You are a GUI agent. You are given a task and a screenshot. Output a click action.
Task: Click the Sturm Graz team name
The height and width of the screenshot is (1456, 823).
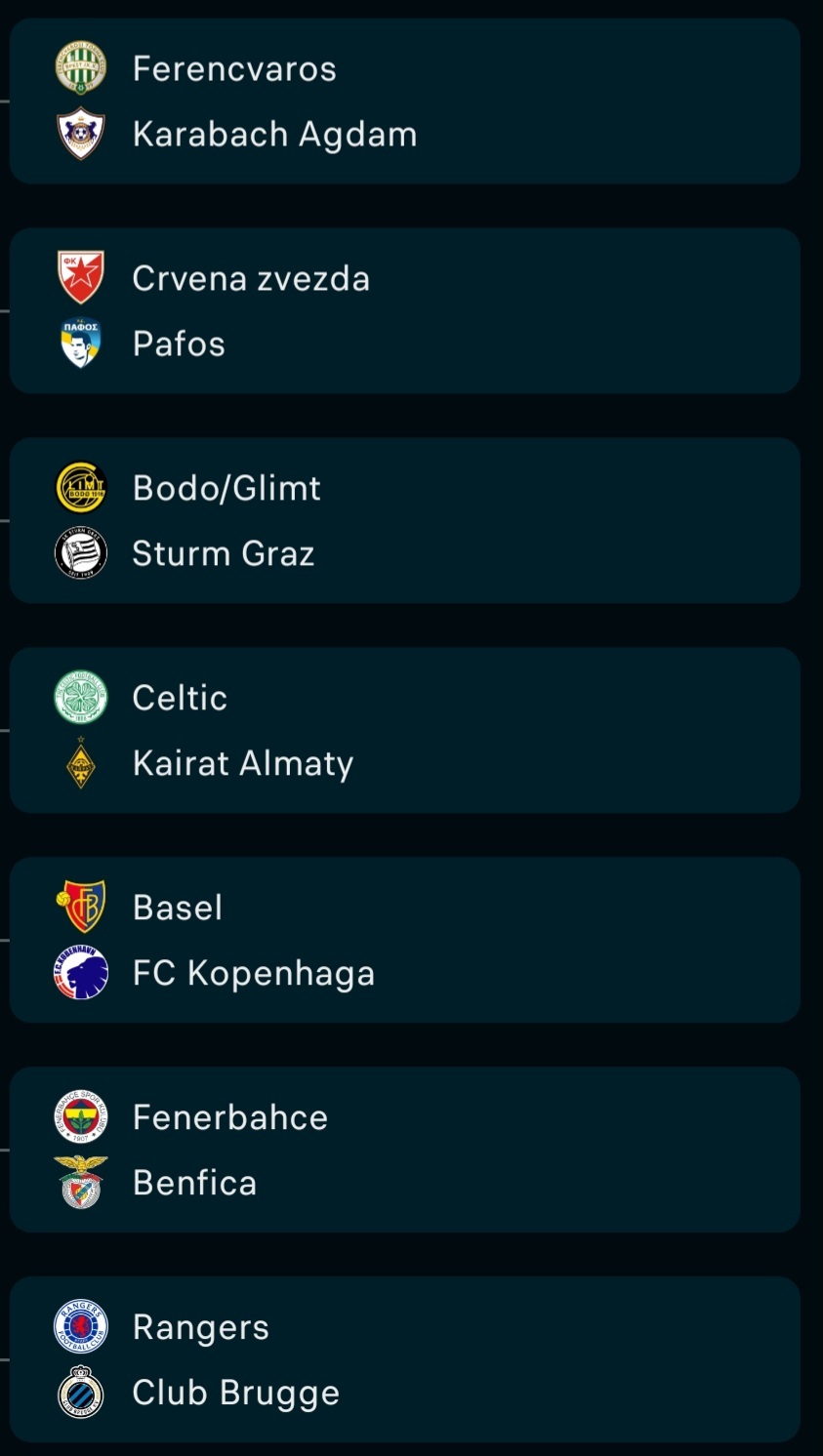point(224,553)
